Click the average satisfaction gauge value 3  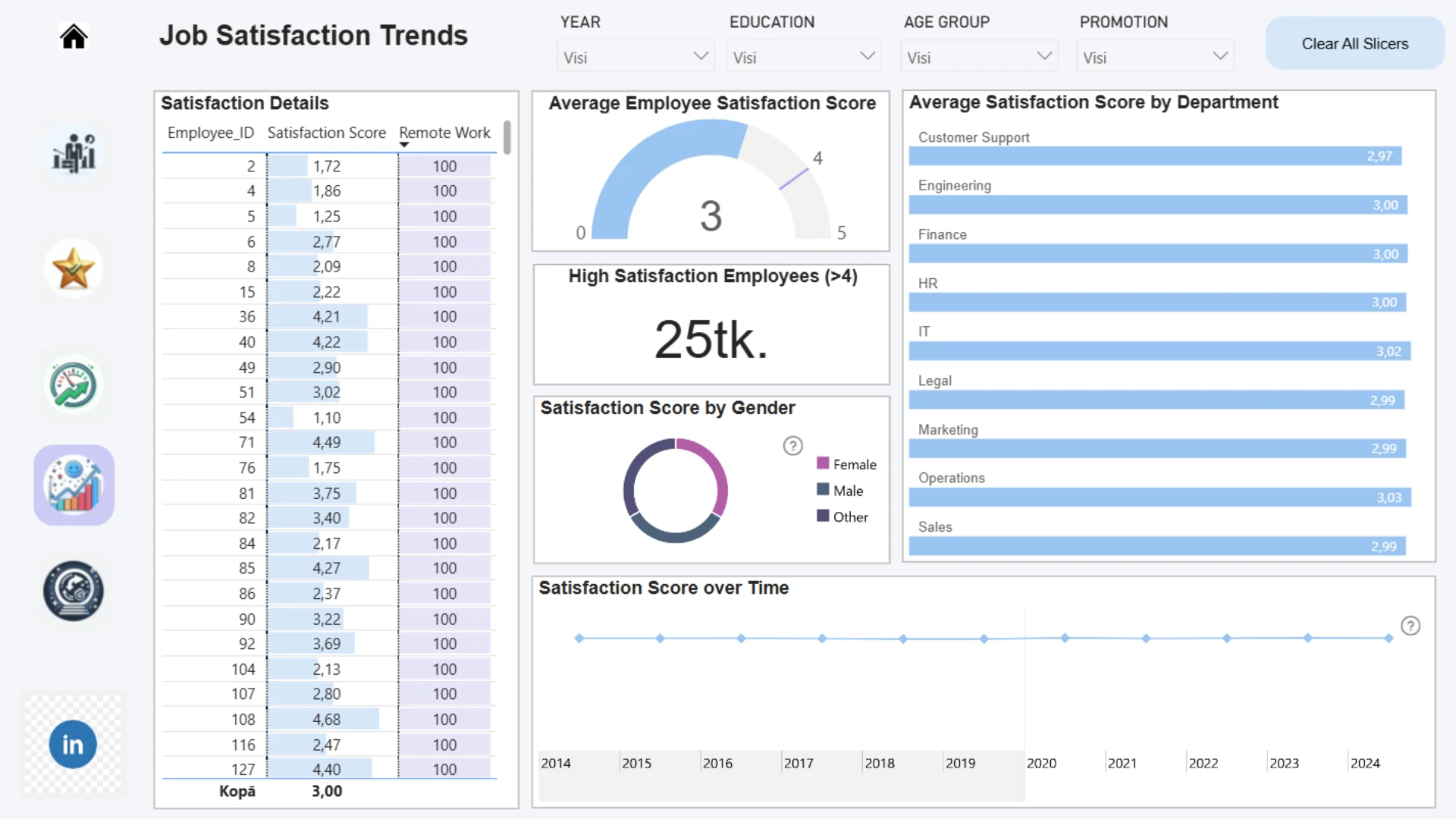[711, 215]
